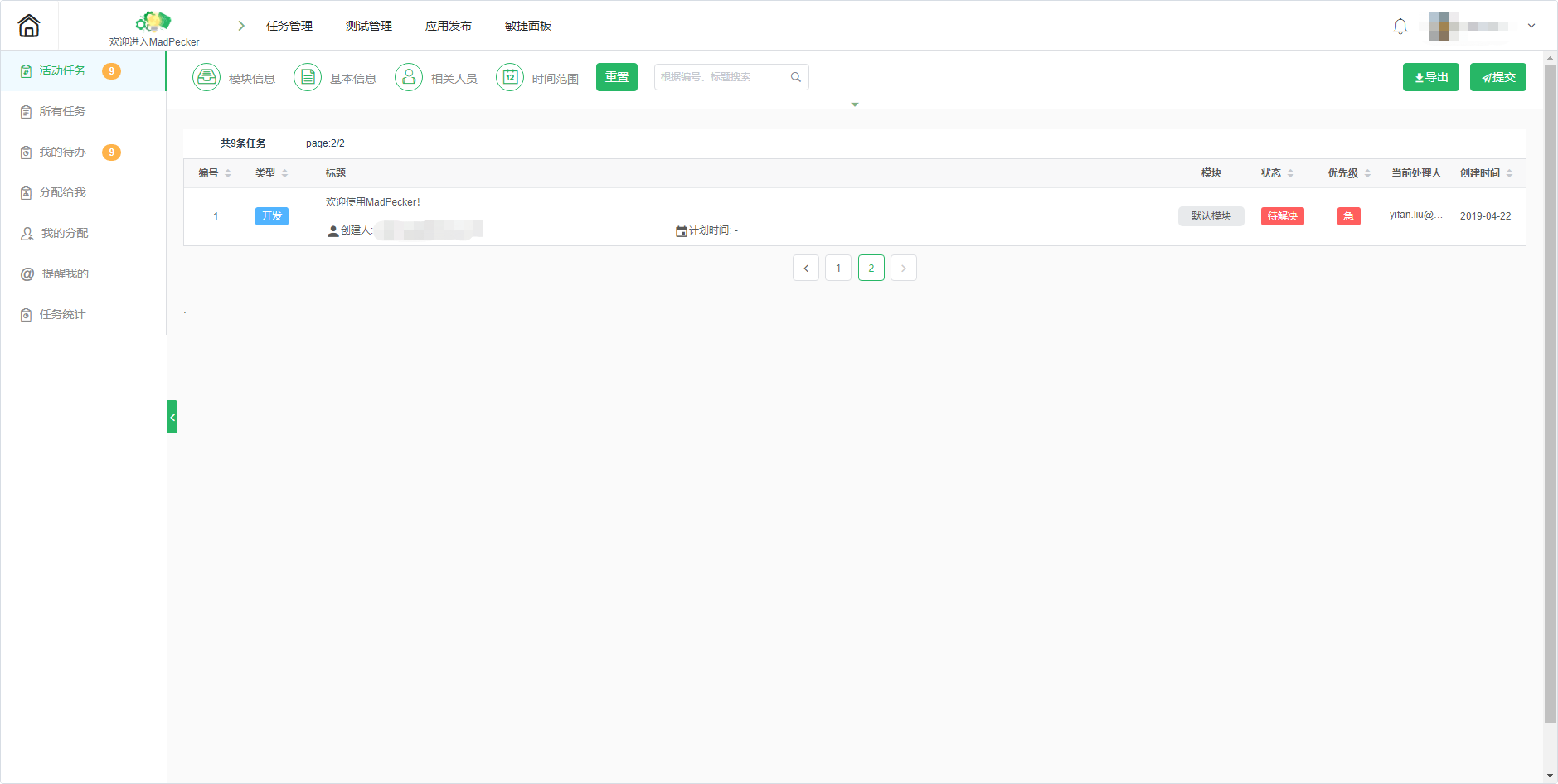Viewport: 1558px width, 784px height.
Task: Open the MadPecker logo
Action: pos(153,22)
